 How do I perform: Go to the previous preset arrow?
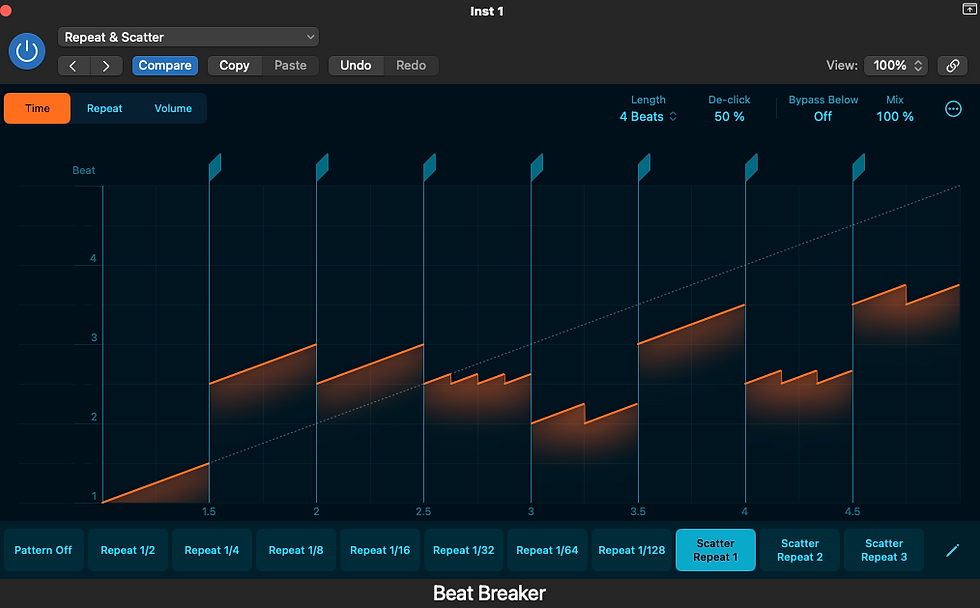pyautogui.click(x=74, y=66)
